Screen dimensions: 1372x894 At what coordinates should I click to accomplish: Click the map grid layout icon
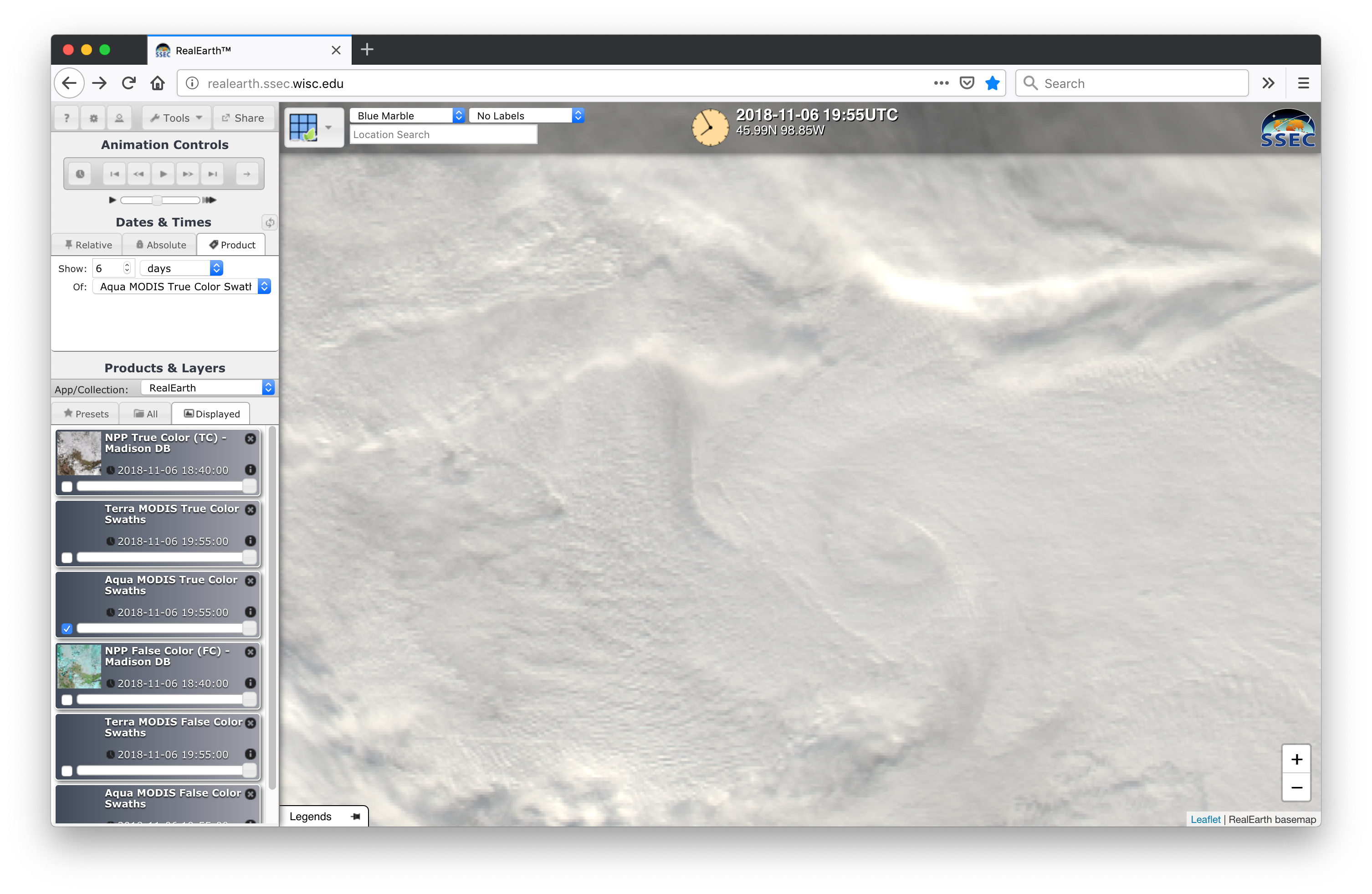(x=304, y=127)
